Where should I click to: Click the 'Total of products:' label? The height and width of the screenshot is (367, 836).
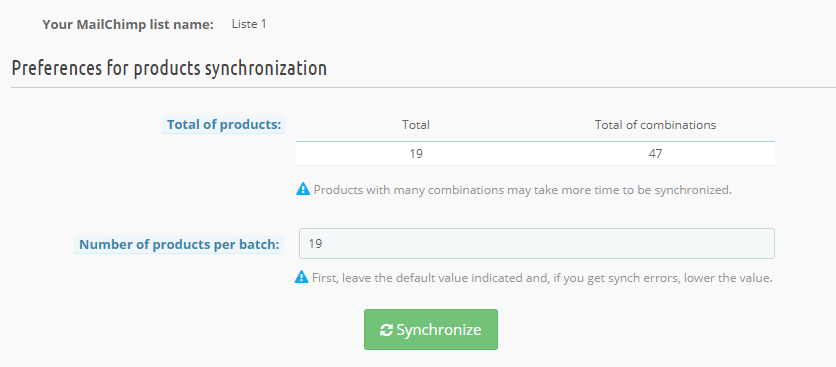pos(224,125)
